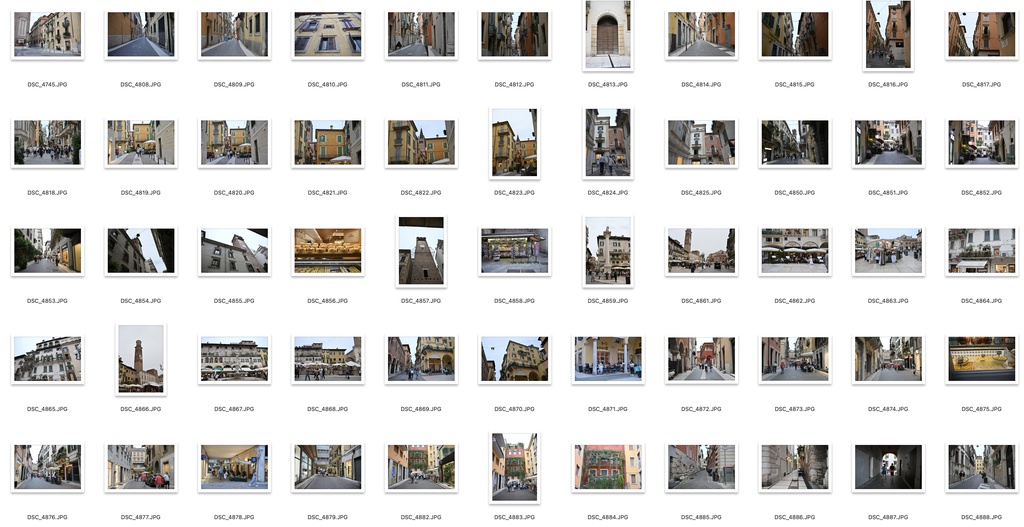Select the DSC_4873.JPG street thumbnail

(x=794, y=359)
